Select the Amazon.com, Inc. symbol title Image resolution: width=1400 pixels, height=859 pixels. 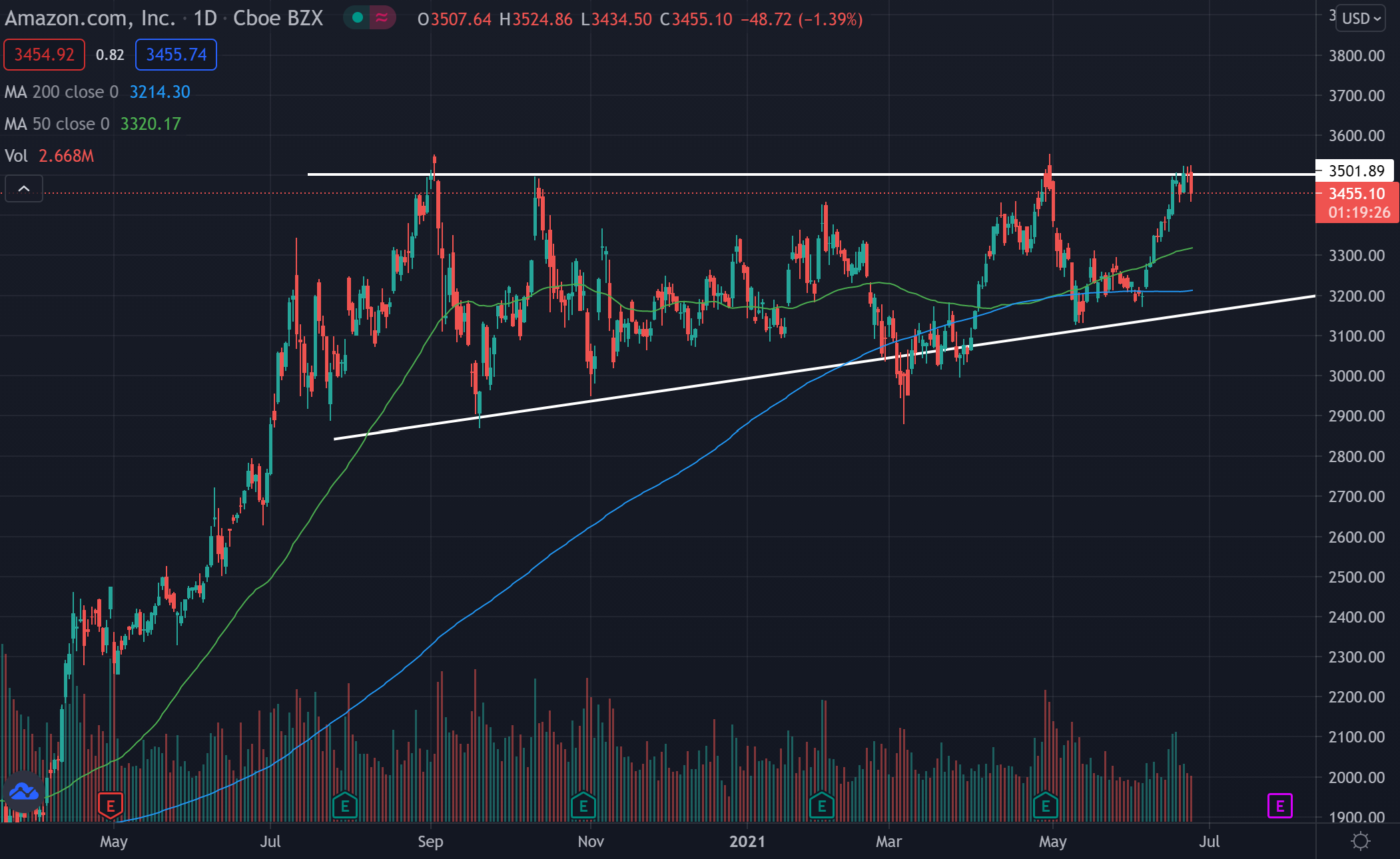pyautogui.click(x=90, y=18)
